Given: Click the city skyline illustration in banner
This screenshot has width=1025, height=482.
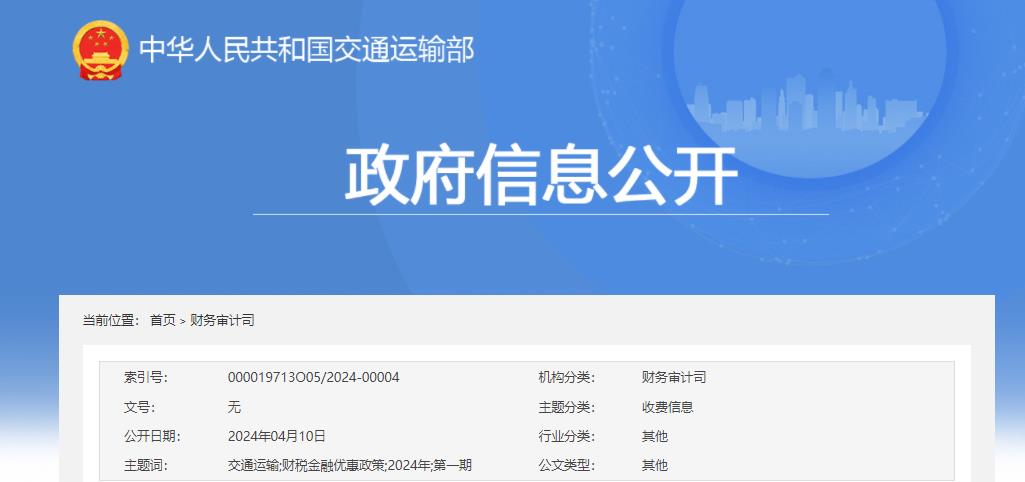Looking at the screenshot, I should point(801,103).
